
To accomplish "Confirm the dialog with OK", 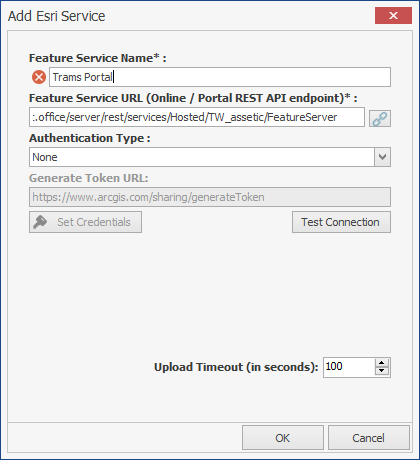I will [x=283, y=438].
